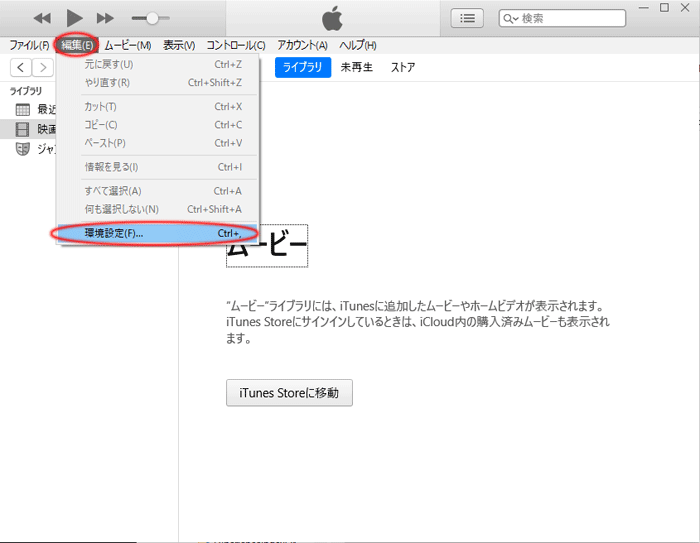Focus the 検索 search field
The height and width of the screenshot is (543, 700).
click(x=562, y=18)
